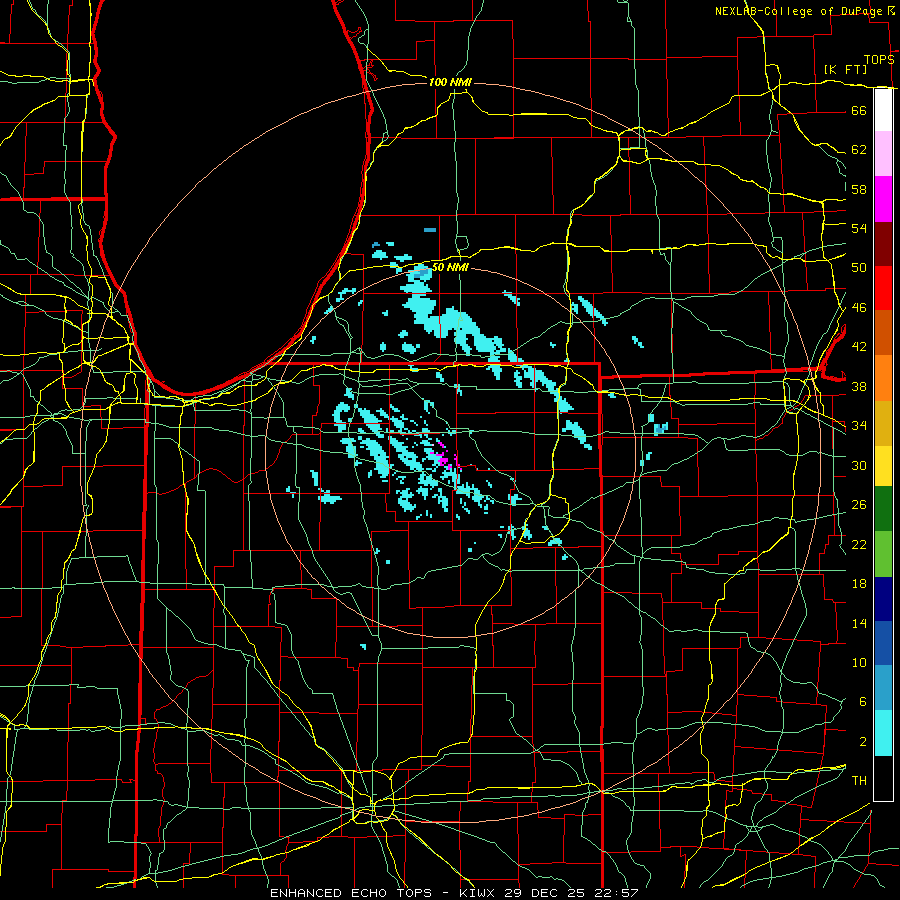Click the medium blue legend swatch
The image size is (900, 900).
tap(883, 643)
